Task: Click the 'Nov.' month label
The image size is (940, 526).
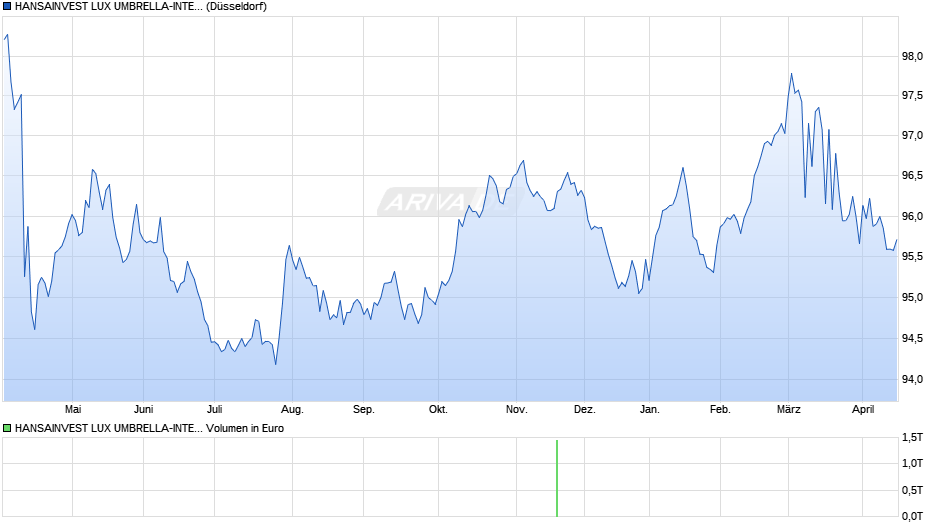Action: click(x=517, y=409)
